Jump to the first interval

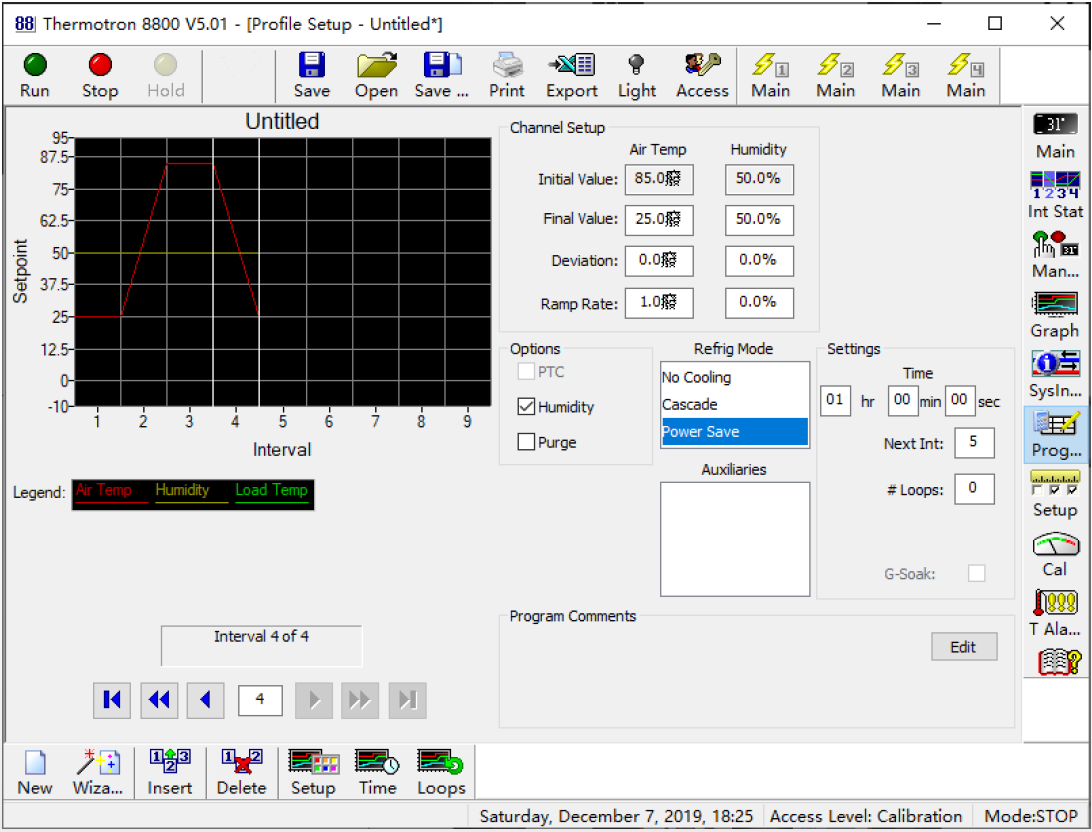coord(112,700)
